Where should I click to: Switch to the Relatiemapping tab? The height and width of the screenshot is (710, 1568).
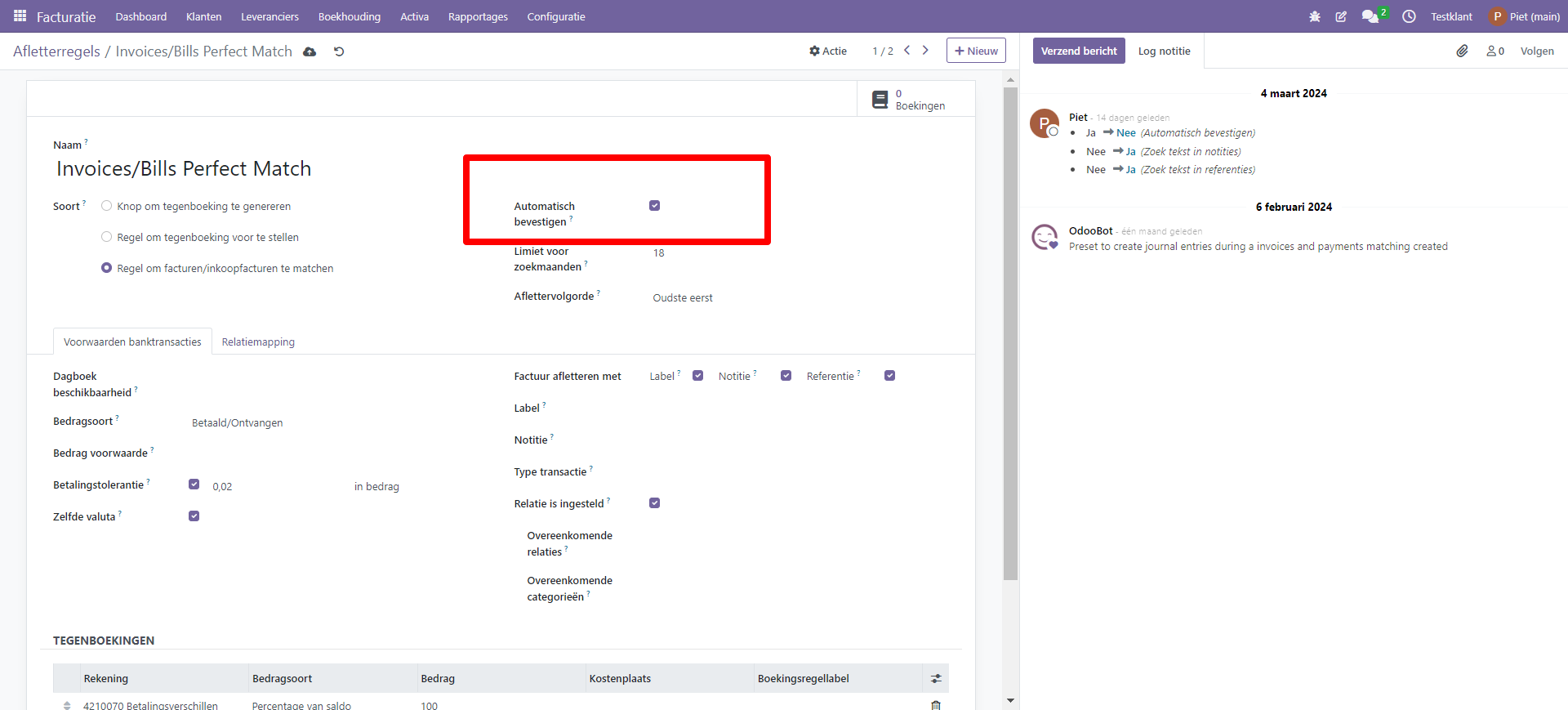tap(258, 342)
